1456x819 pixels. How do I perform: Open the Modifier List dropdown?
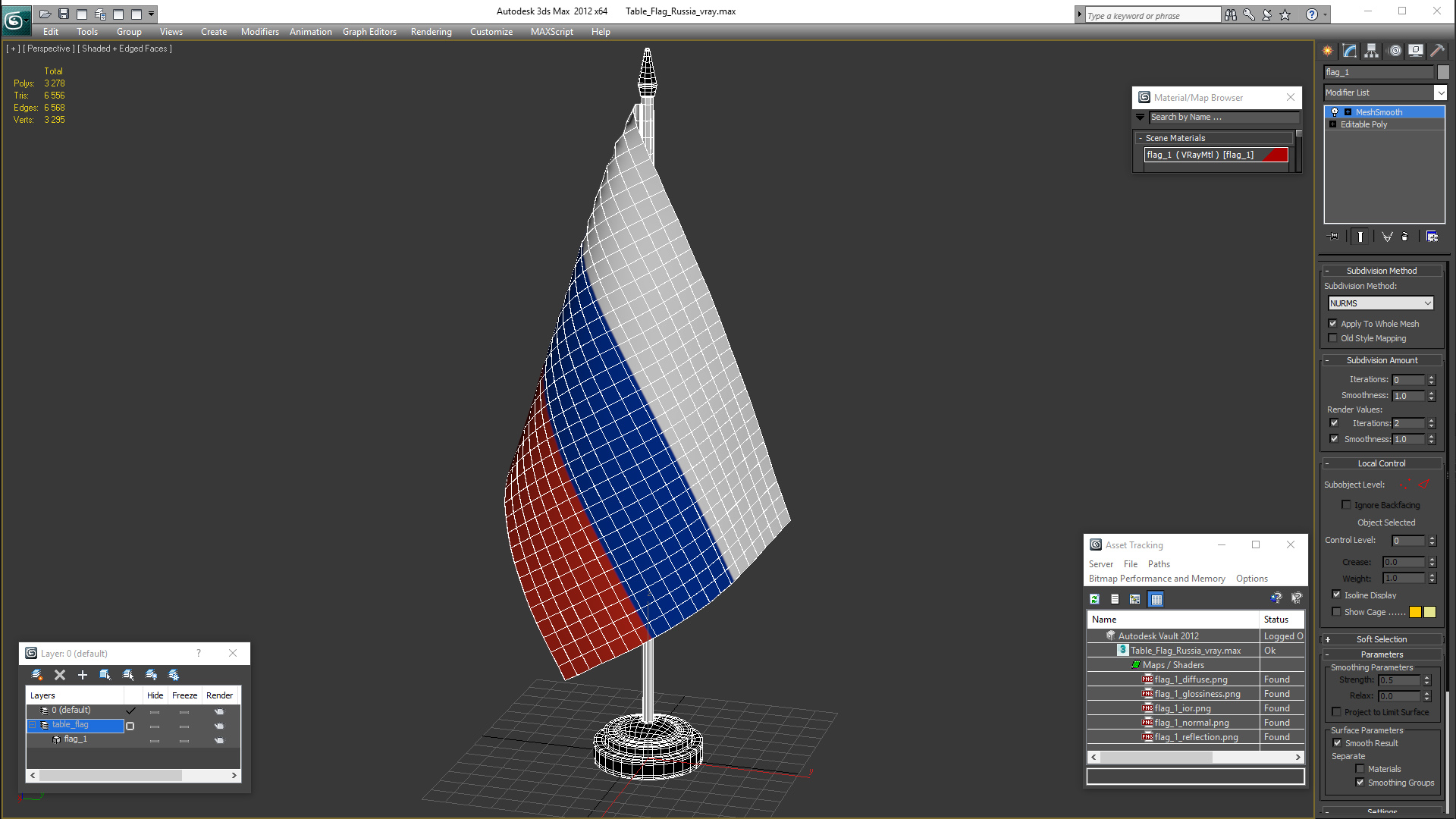pyautogui.click(x=1440, y=93)
